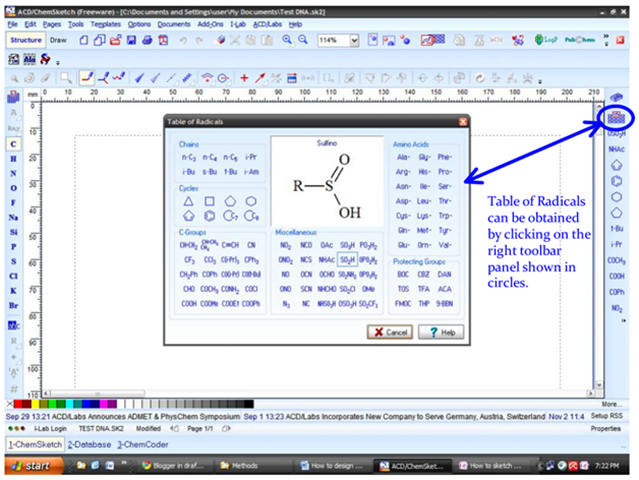Click the zoom in magnifier icon
The height and width of the screenshot is (480, 639).
click(288, 40)
